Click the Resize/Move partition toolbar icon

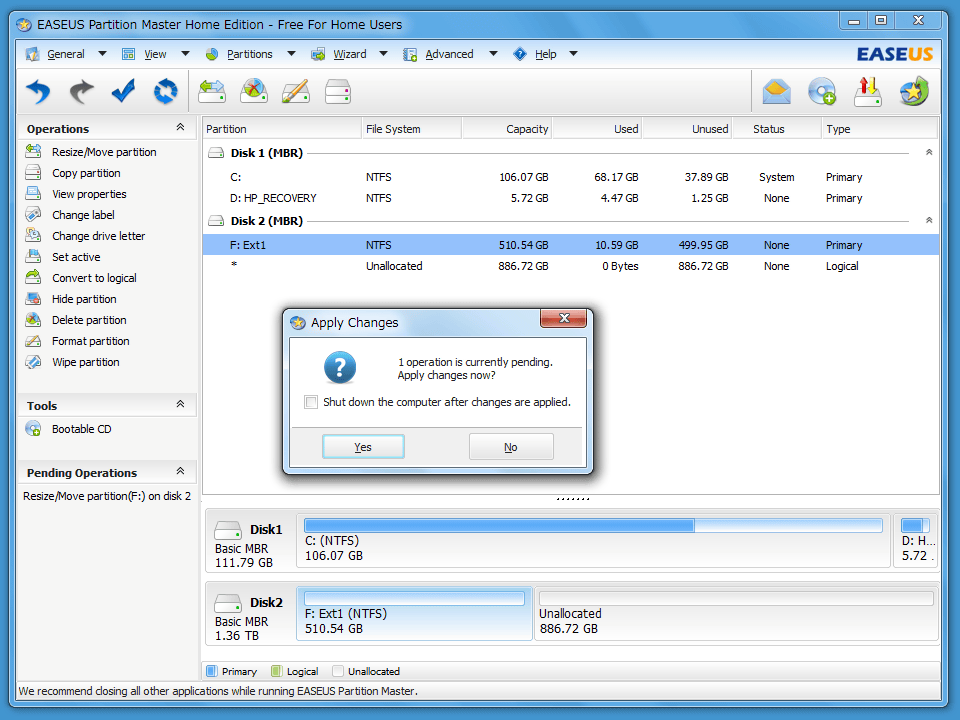212,92
